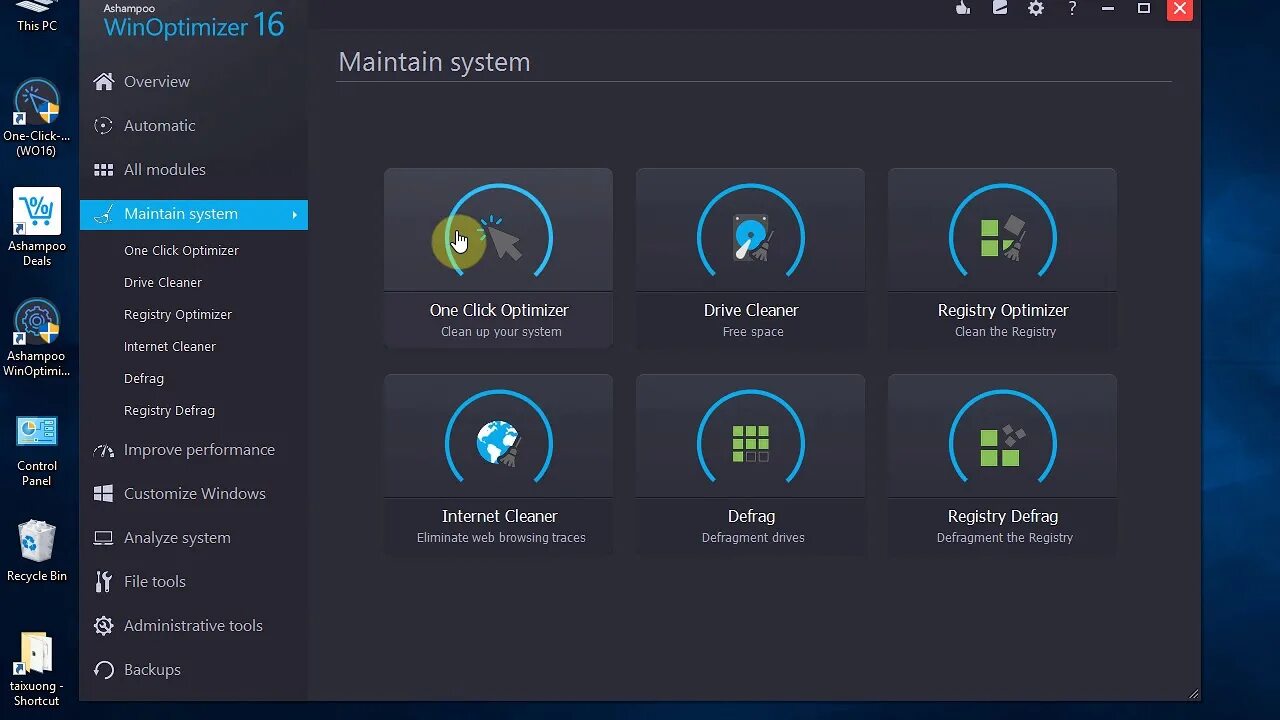1280x720 pixels.
Task: Open the skin or notes icon beside the thumbs-up
Action: coord(999,8)
